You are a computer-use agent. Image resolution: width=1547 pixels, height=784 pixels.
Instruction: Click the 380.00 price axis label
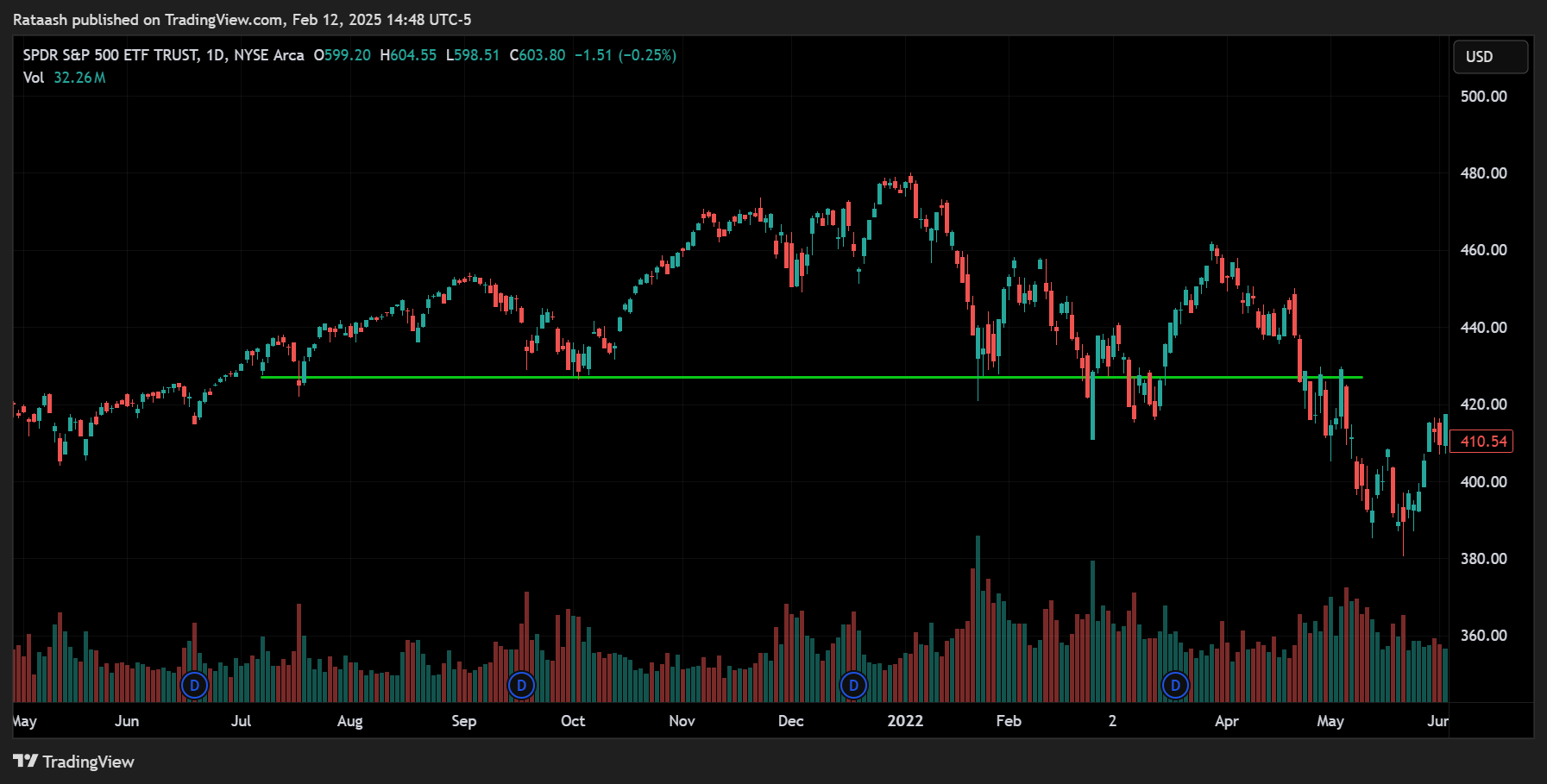1483,559
